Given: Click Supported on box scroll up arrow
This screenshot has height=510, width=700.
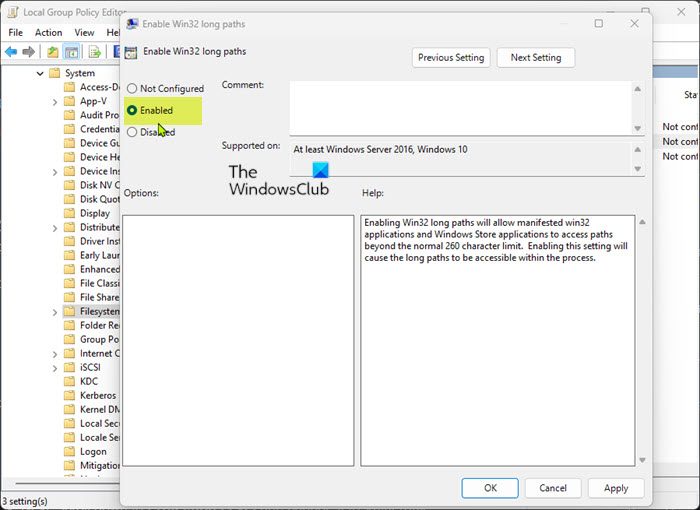Looking at the screenshot, I should [638, 150].
